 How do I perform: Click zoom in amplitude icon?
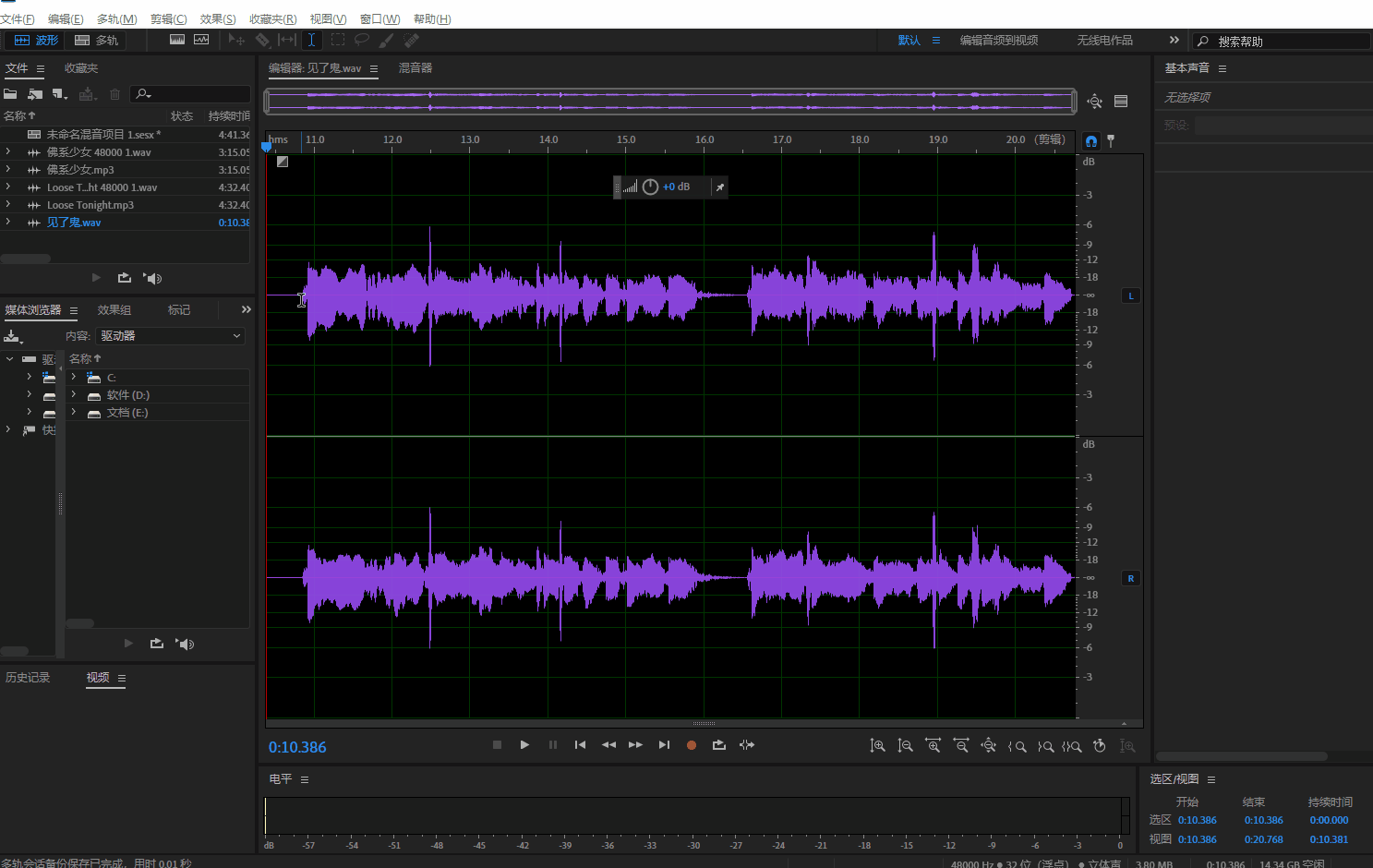point(877,745)
